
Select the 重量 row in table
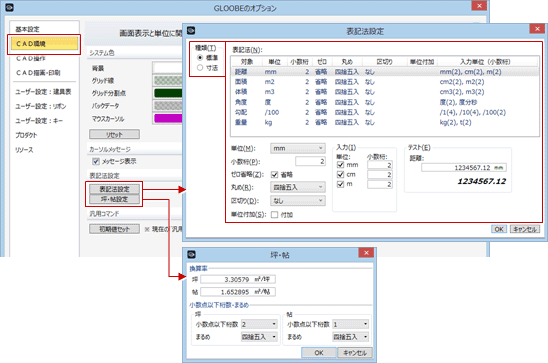click(x=384, y=123)
